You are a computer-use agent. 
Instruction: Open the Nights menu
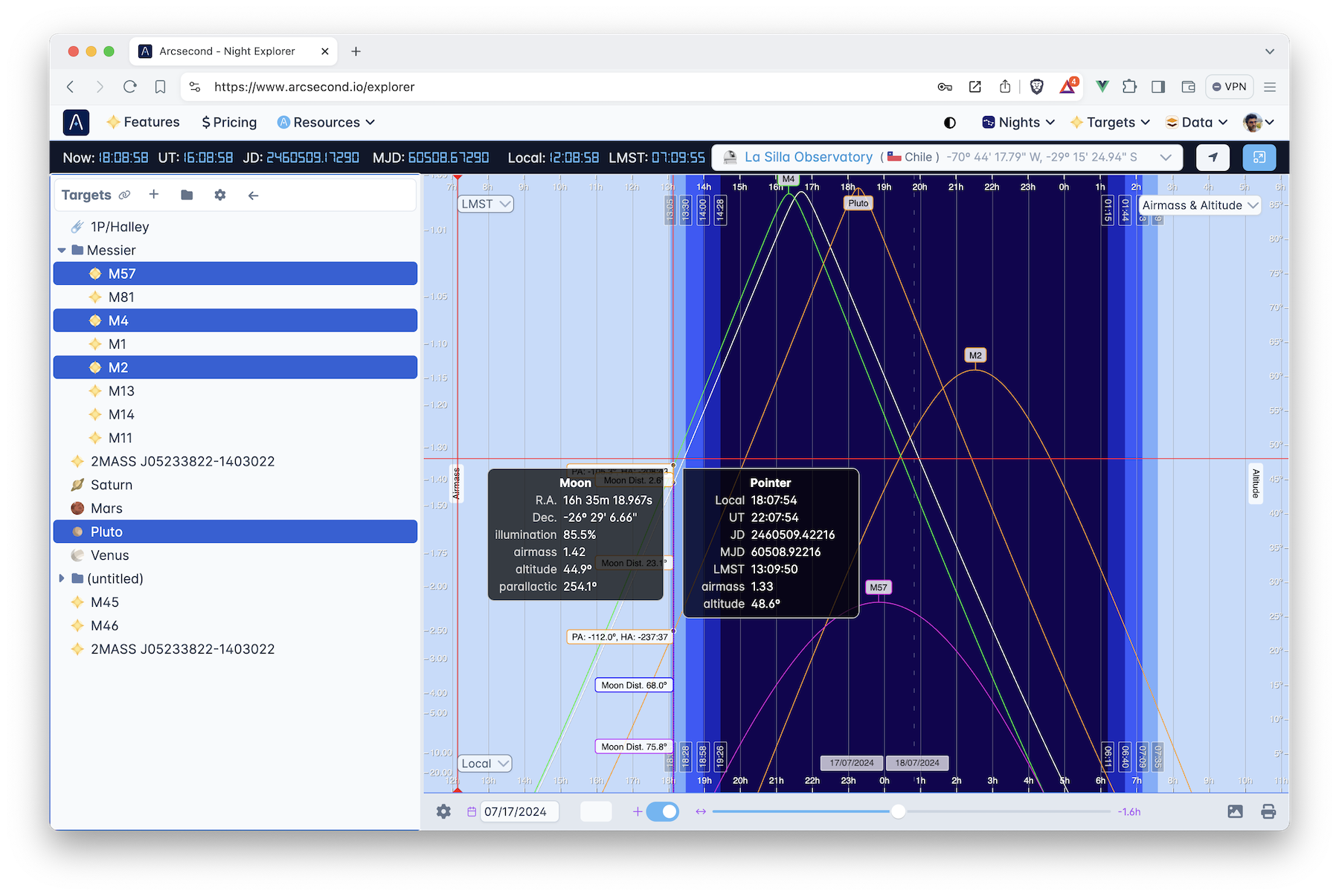click(x=1018, y=123)
